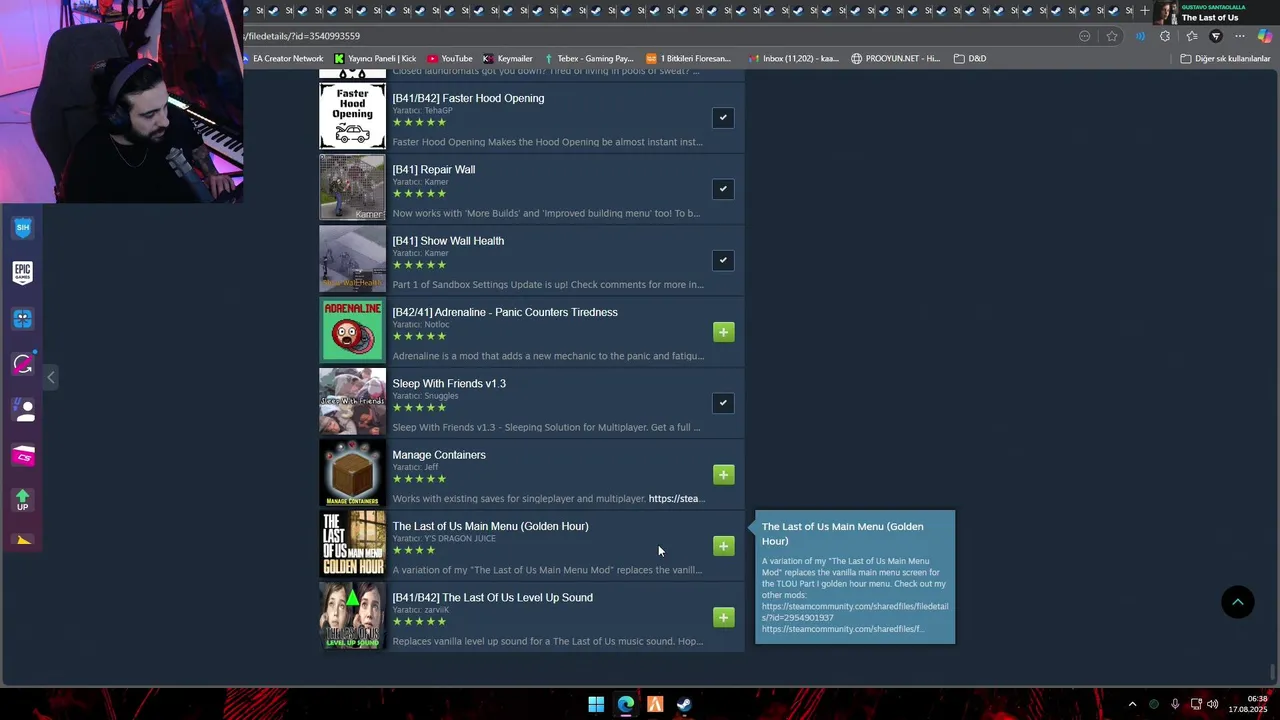This screenshot has width=1280, height=720.
Task: Open the Keymailer bookmark
Action: coord(507,59)
